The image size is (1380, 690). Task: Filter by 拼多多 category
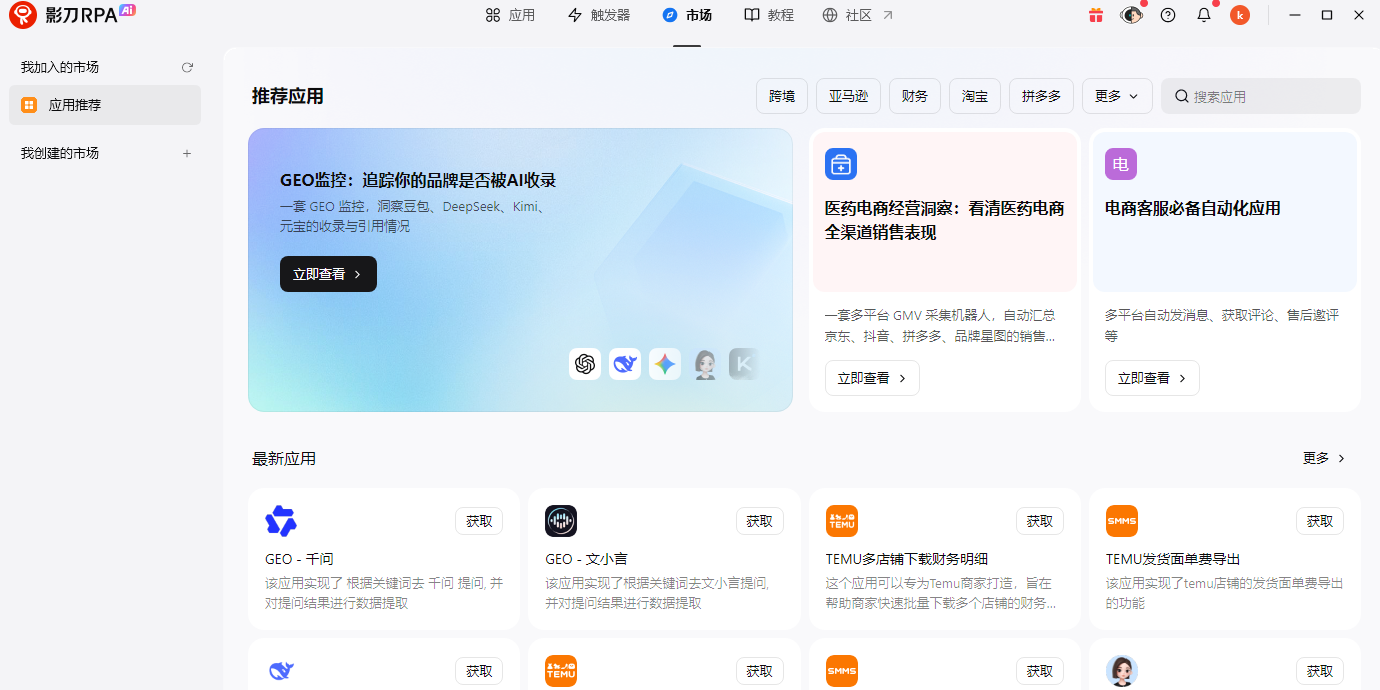[x=1041, y=96]
